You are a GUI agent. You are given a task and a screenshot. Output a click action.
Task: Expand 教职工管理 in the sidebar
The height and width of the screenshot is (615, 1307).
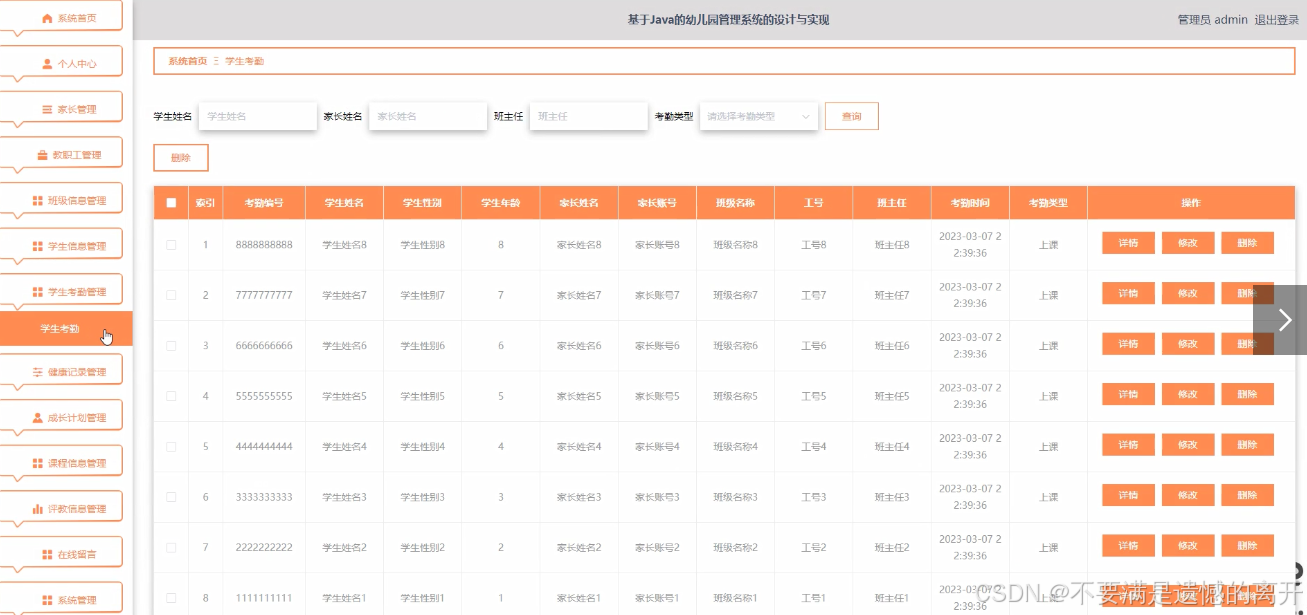[62, 155]
